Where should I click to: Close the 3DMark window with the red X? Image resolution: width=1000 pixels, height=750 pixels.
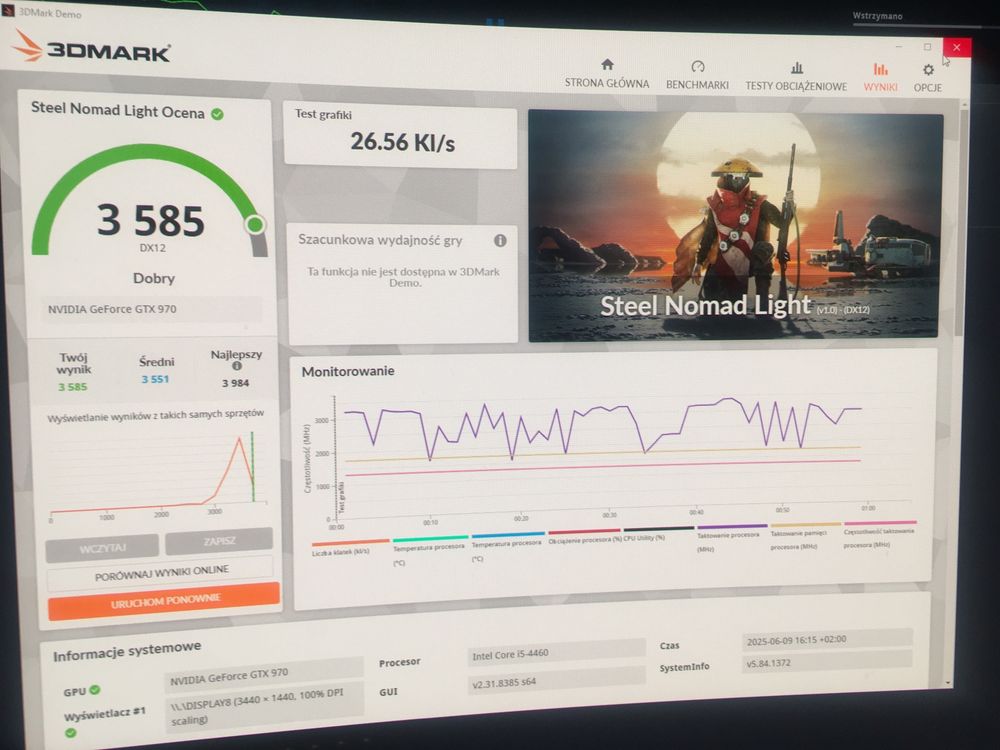click(957, 47)
